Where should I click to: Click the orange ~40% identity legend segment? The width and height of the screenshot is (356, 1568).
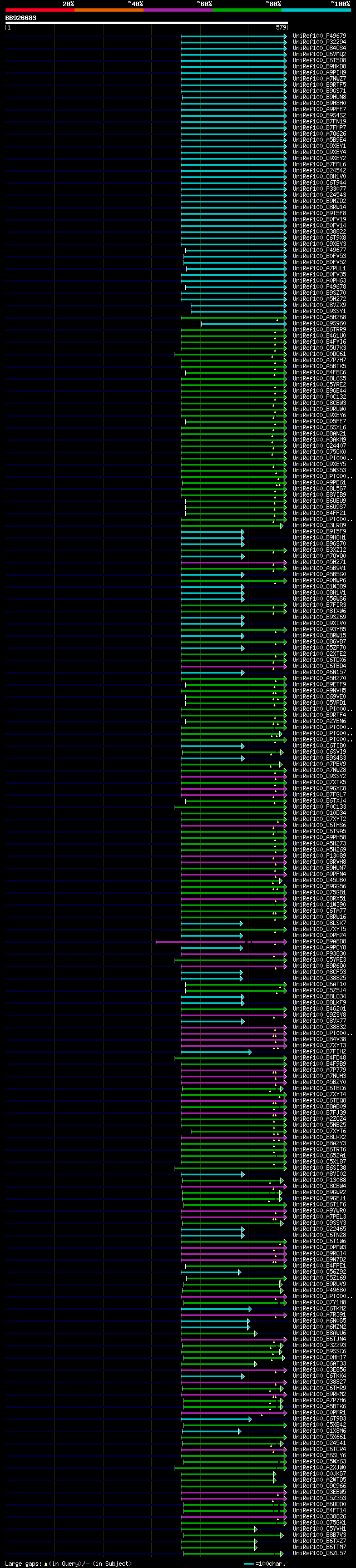pyautogui.click(x=109, y=10)
